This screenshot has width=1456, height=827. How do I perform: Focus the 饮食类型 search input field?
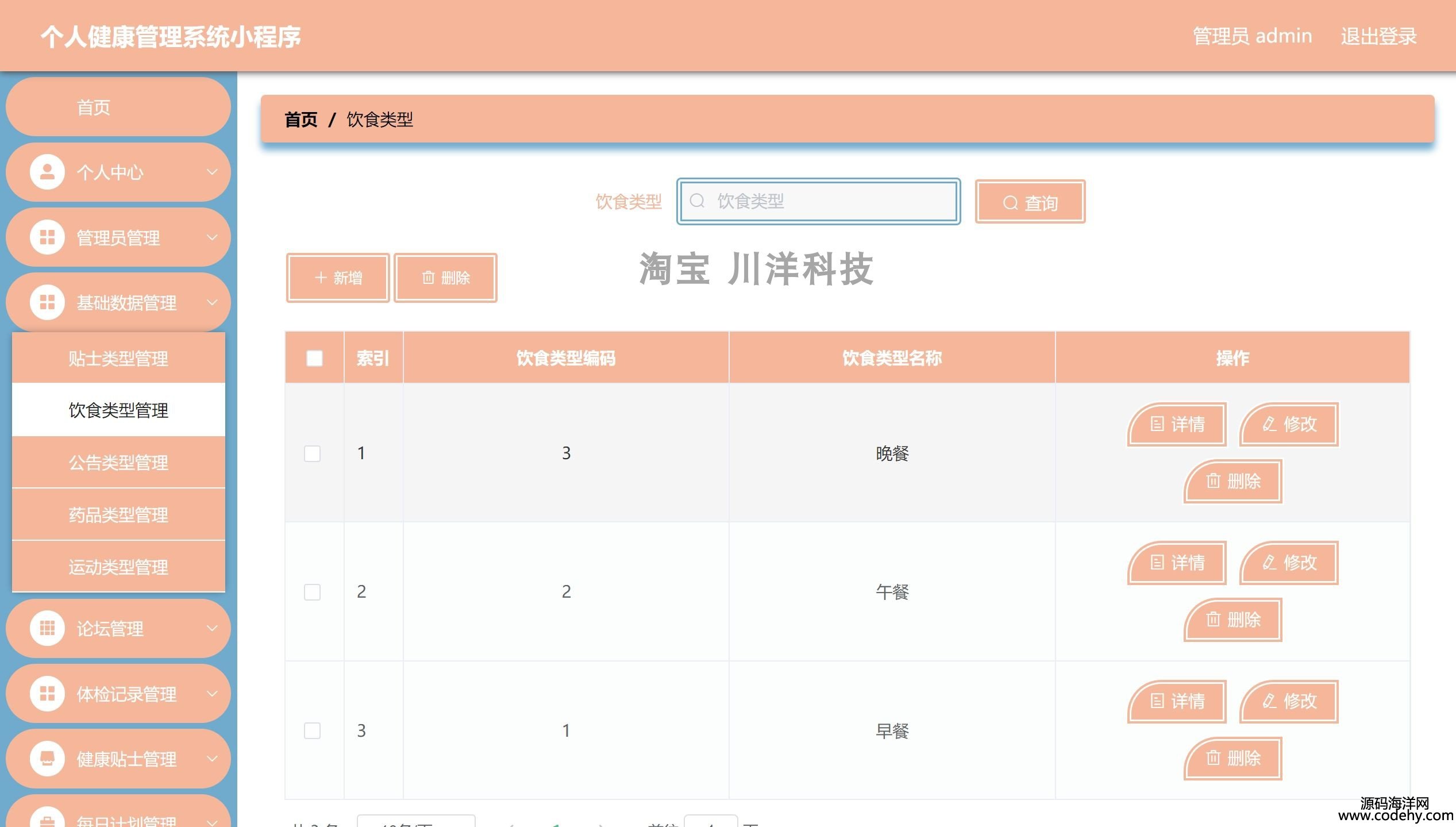[x=818, y=201]
